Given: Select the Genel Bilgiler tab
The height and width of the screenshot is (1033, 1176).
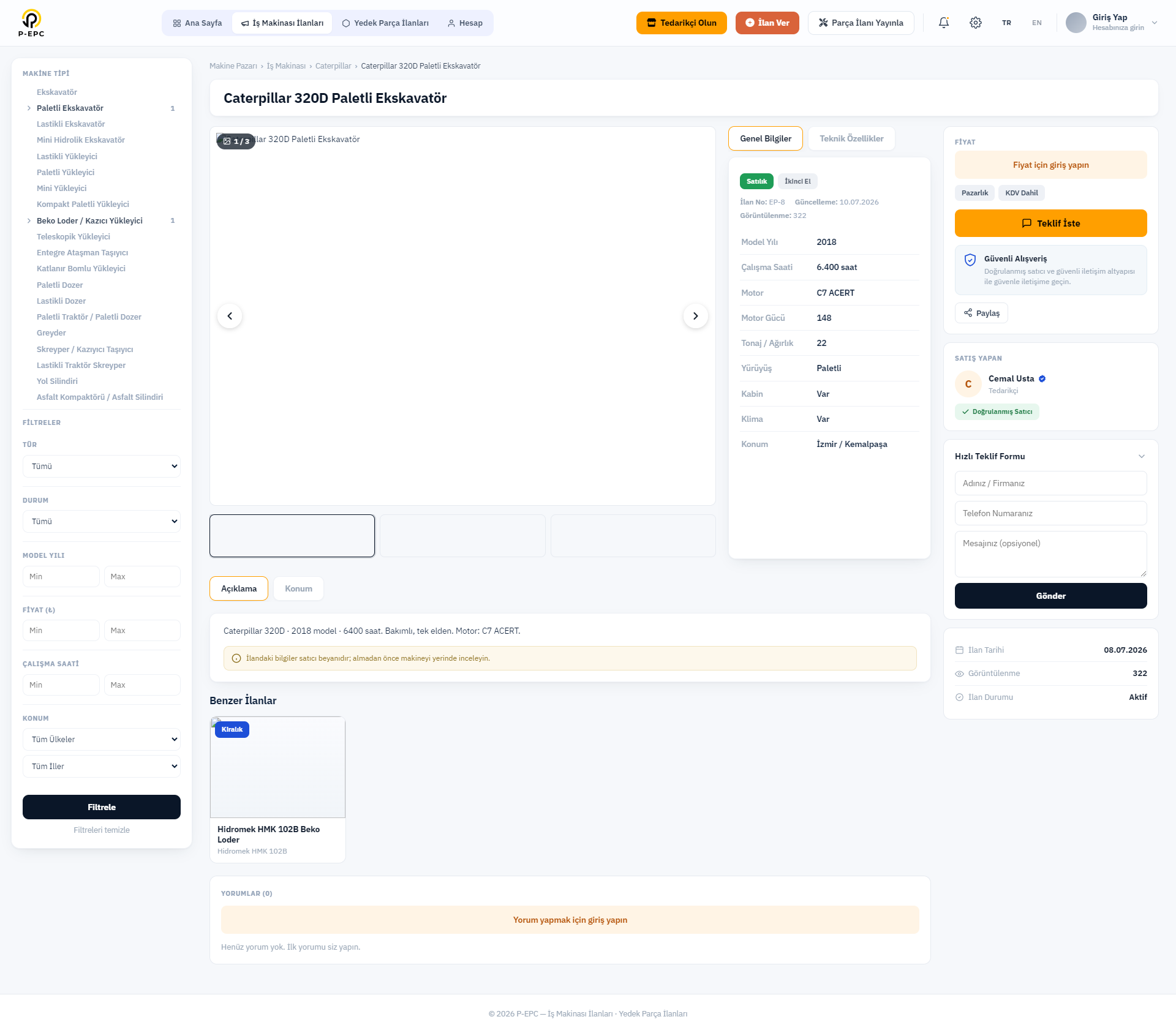Looking at the screenshot, I should pyautogui.click(x=766, y=138).
